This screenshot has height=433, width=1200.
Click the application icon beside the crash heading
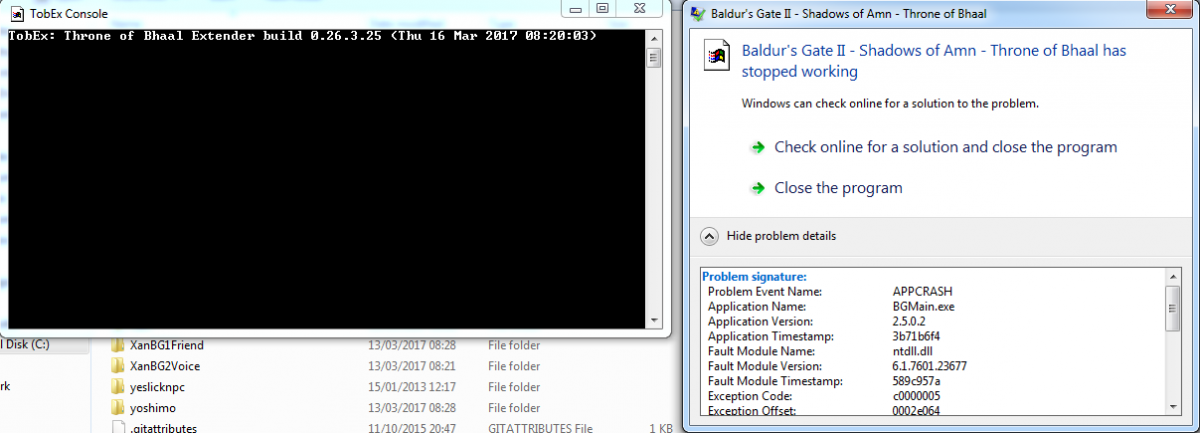[716, 56]
